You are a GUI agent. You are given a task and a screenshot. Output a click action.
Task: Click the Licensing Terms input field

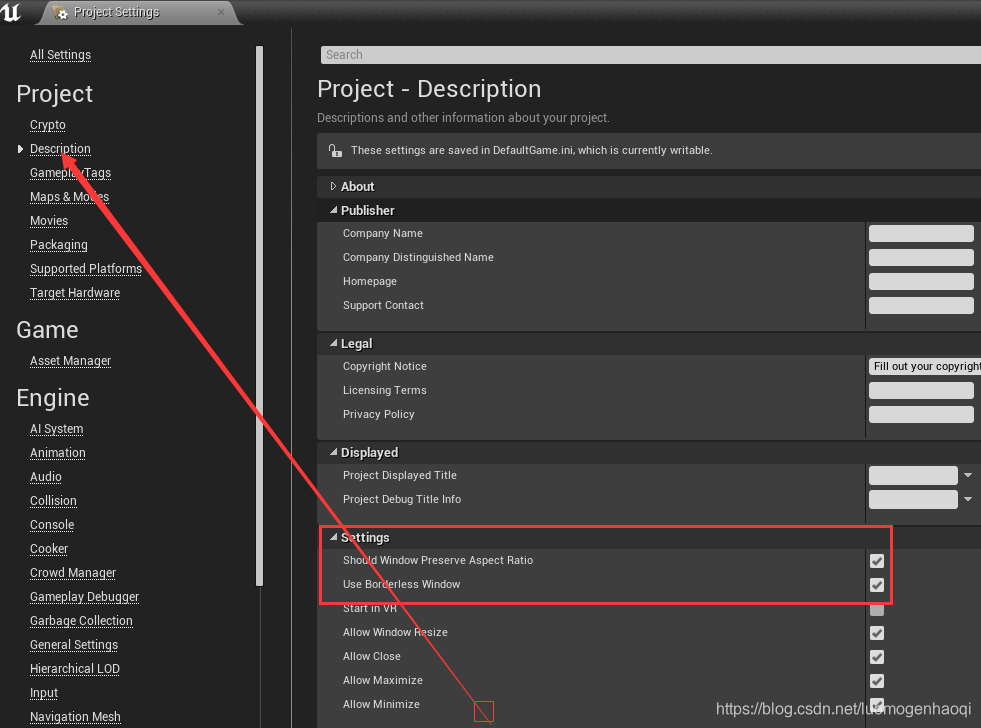point(921,390)
